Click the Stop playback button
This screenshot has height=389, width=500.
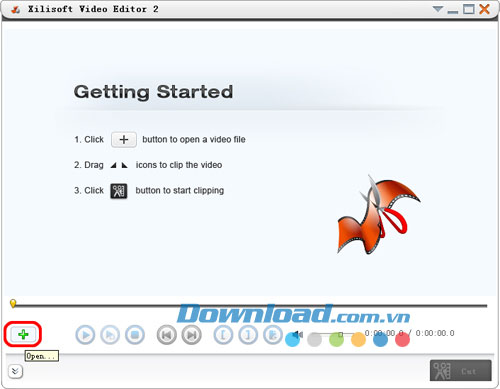[135, 335]
